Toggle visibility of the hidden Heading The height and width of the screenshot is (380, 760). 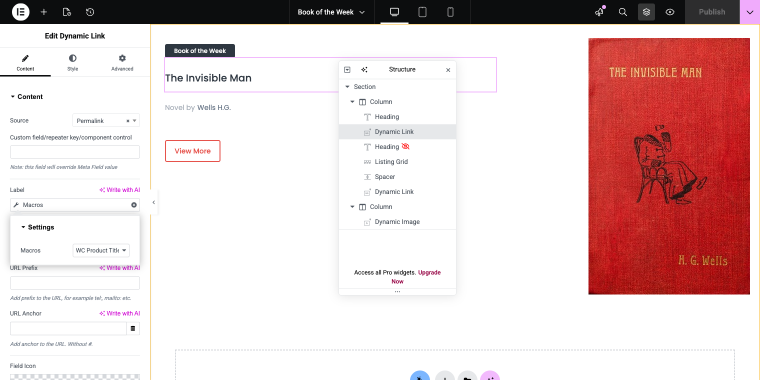click(406, 146)
